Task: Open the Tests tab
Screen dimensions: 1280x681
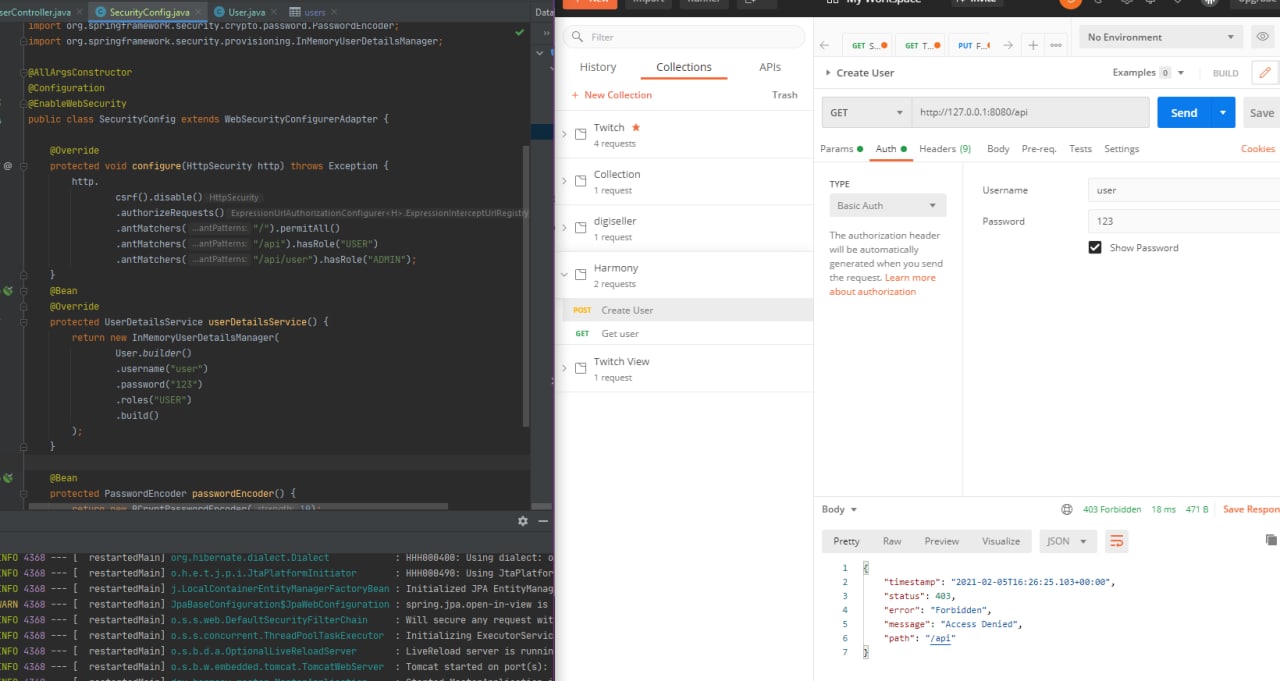Action: 1080,149
